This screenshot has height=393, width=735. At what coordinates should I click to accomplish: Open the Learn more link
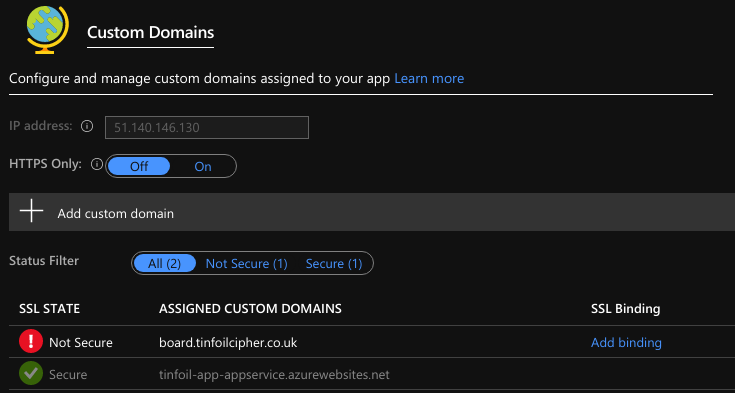tap(429, 78)
